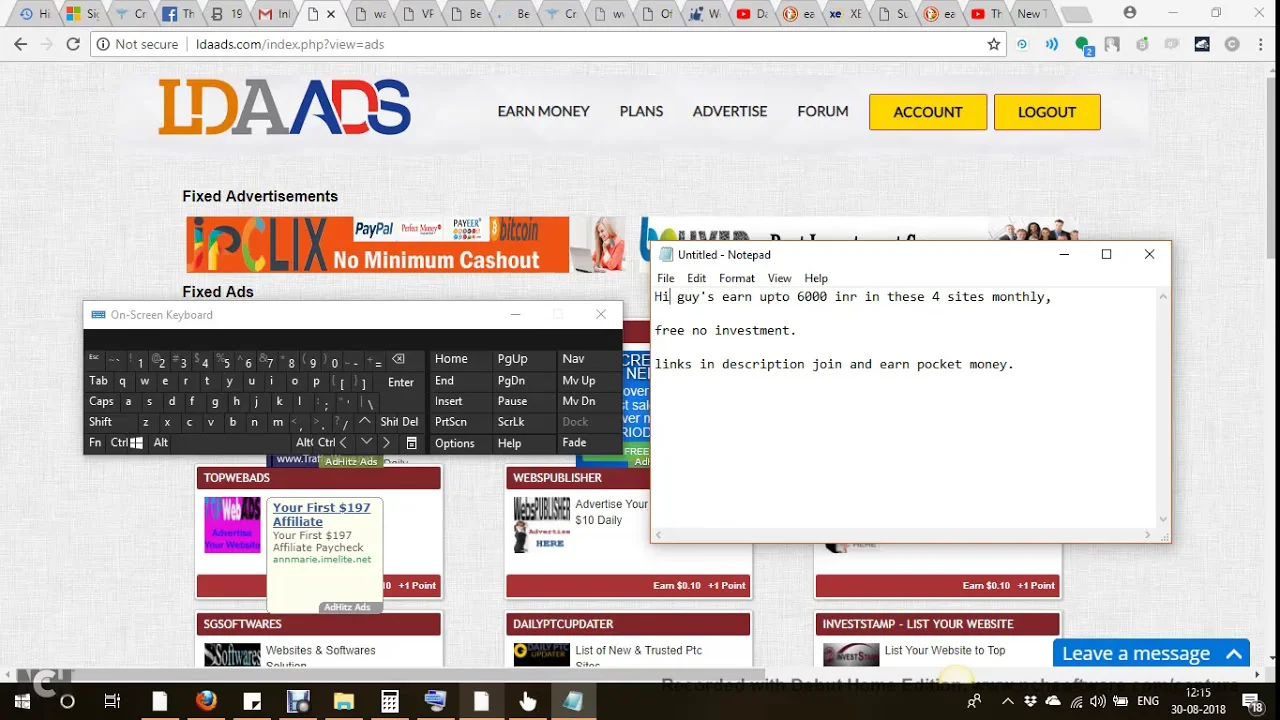Reload the page in Chrome
This screenshot has width=1280, height=720.
(73, 44)
